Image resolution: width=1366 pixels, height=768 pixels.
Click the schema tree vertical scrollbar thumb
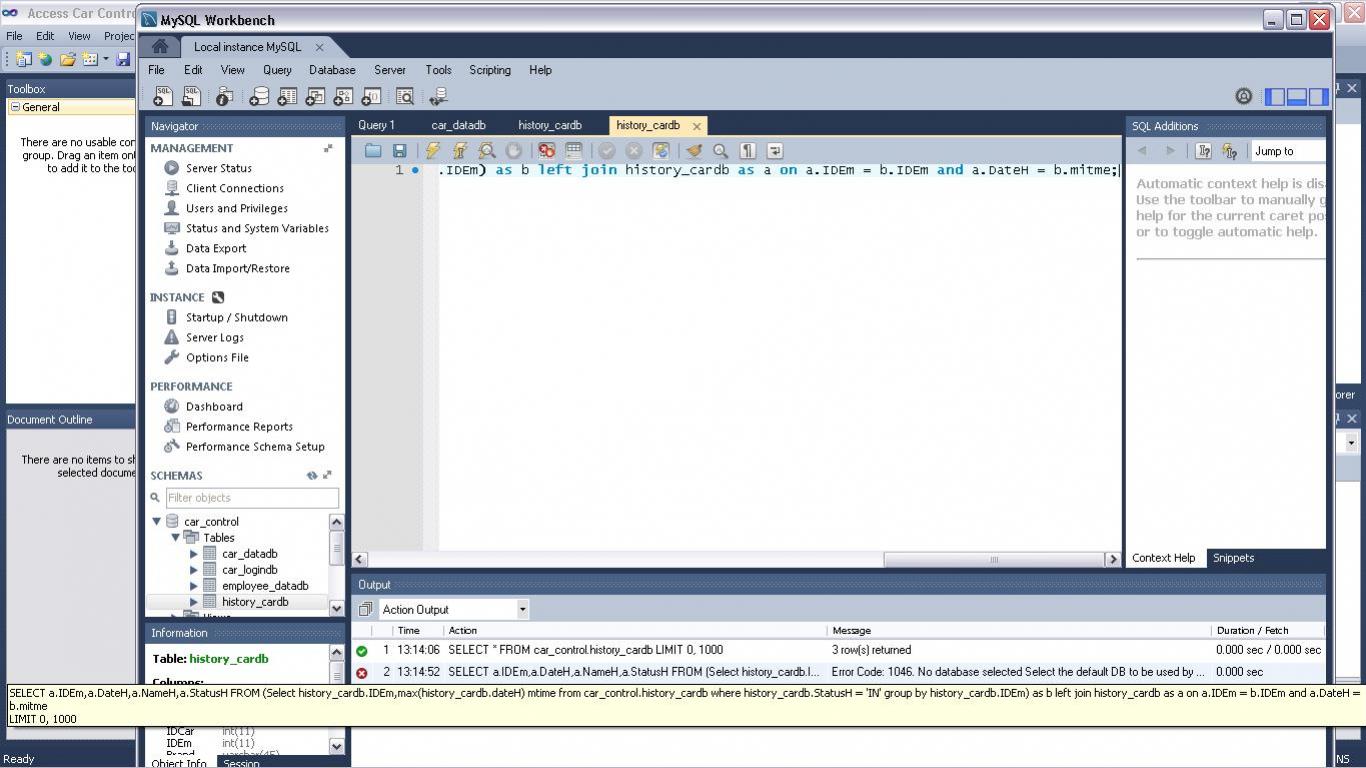pyautogui.click(x=336, y=547)
